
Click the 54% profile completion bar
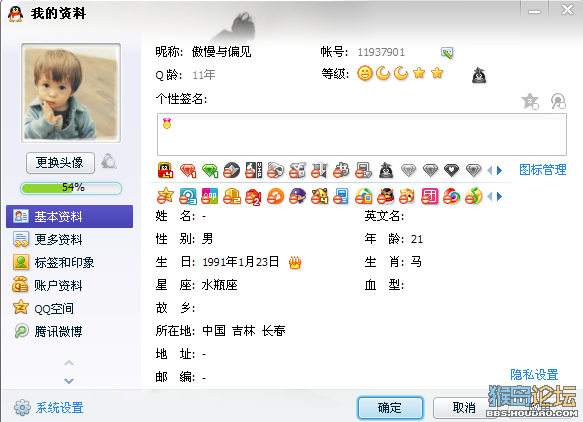click(71, 188)
